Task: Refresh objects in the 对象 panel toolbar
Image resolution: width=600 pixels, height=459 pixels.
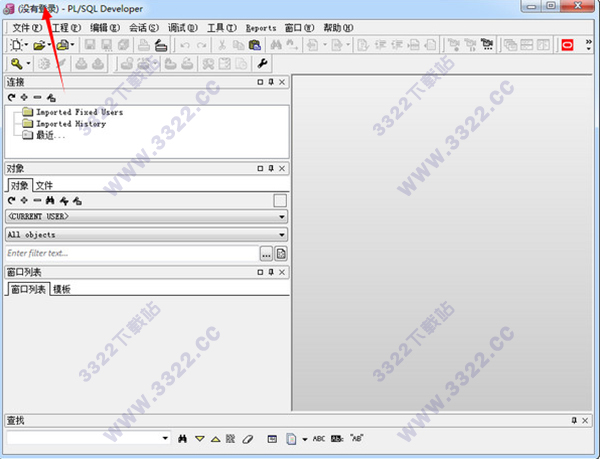Action: click(11, 200)
